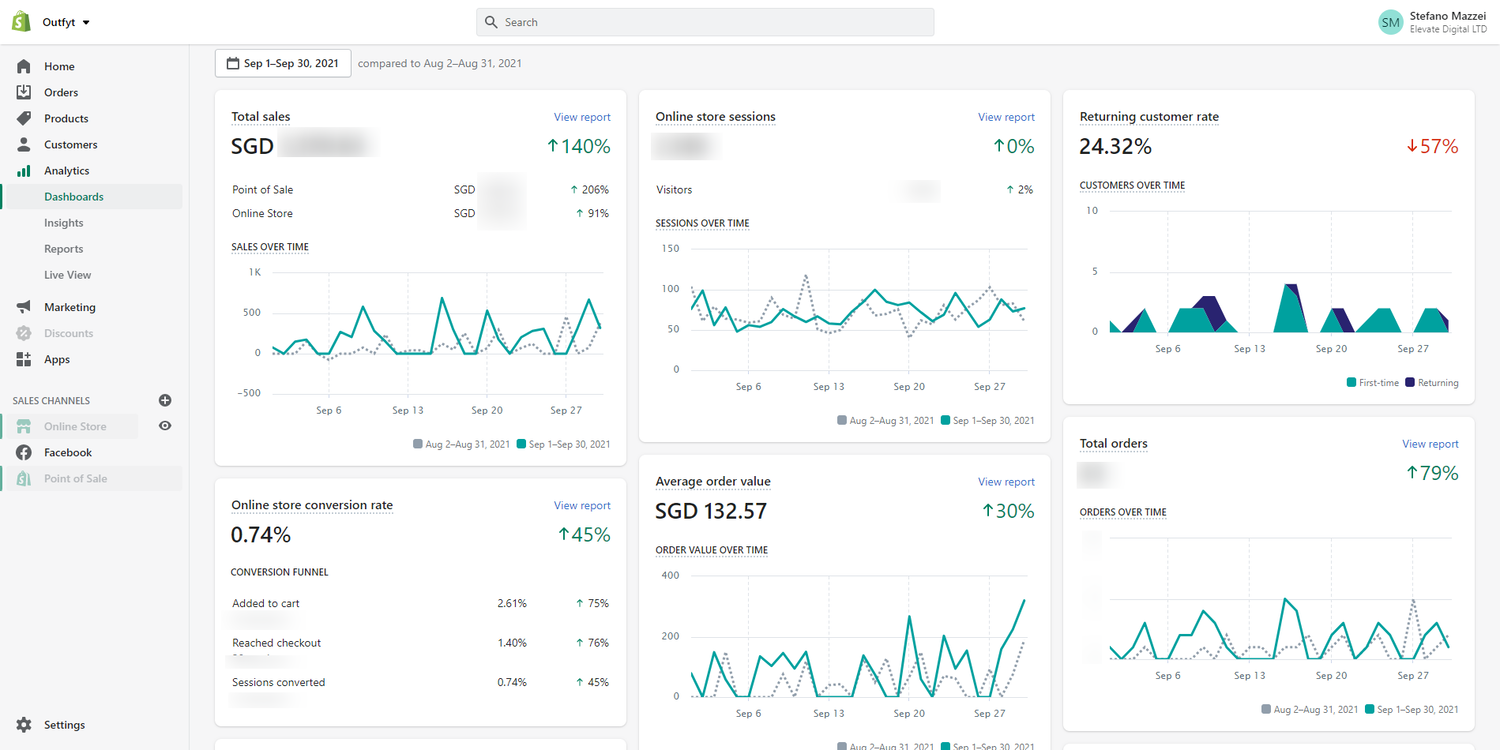Screen dimensions: 1500x750
Task: Click the 24.32% returning rate value
Action: pyautogui.click(x=1116, y=147)
